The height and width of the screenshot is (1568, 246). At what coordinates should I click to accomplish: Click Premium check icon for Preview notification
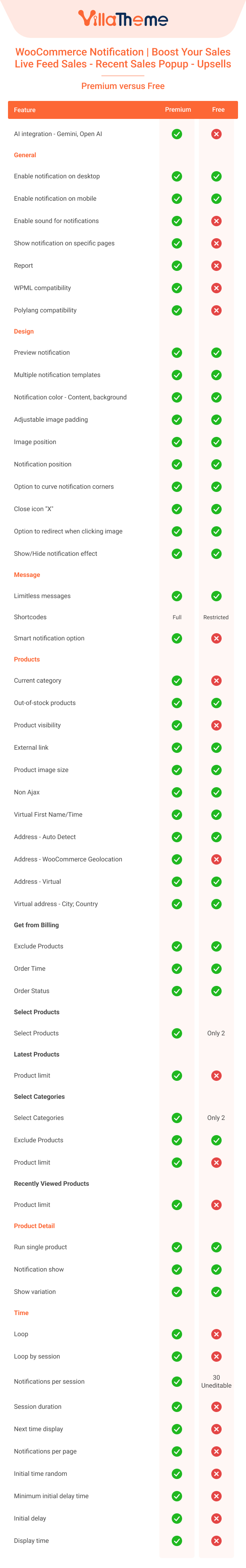coord(177,352)
